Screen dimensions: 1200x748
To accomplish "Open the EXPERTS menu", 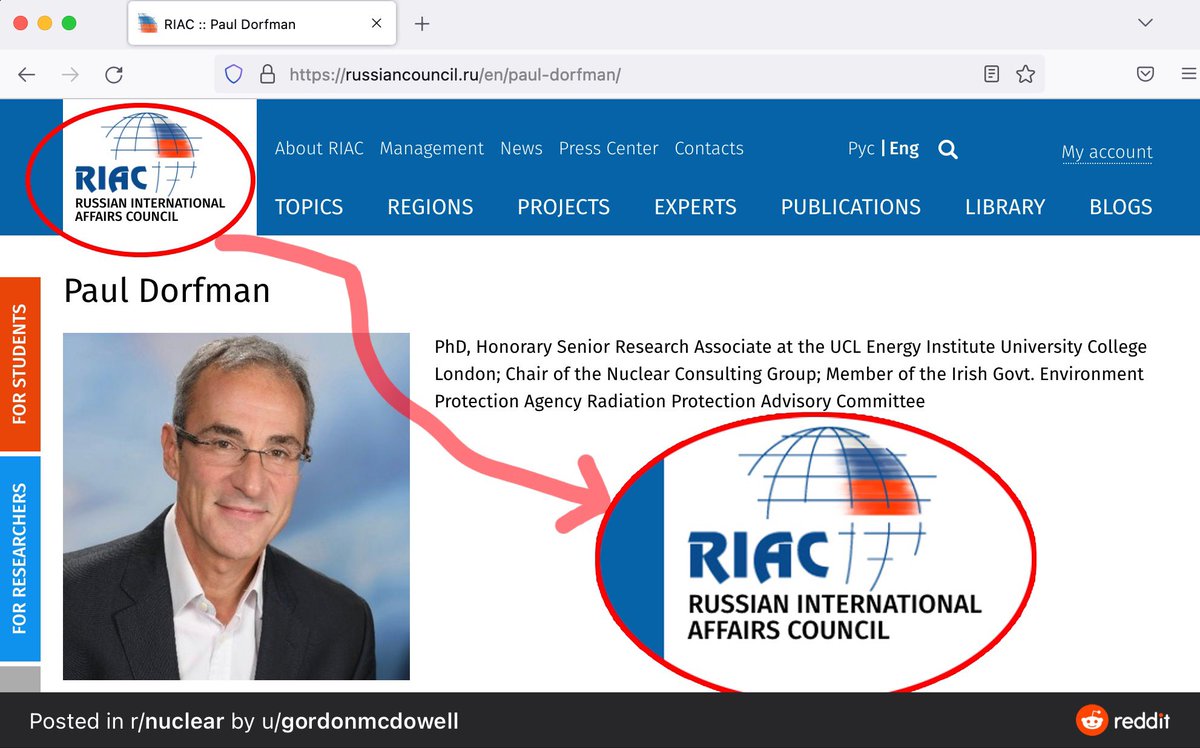I will (695, 207).
